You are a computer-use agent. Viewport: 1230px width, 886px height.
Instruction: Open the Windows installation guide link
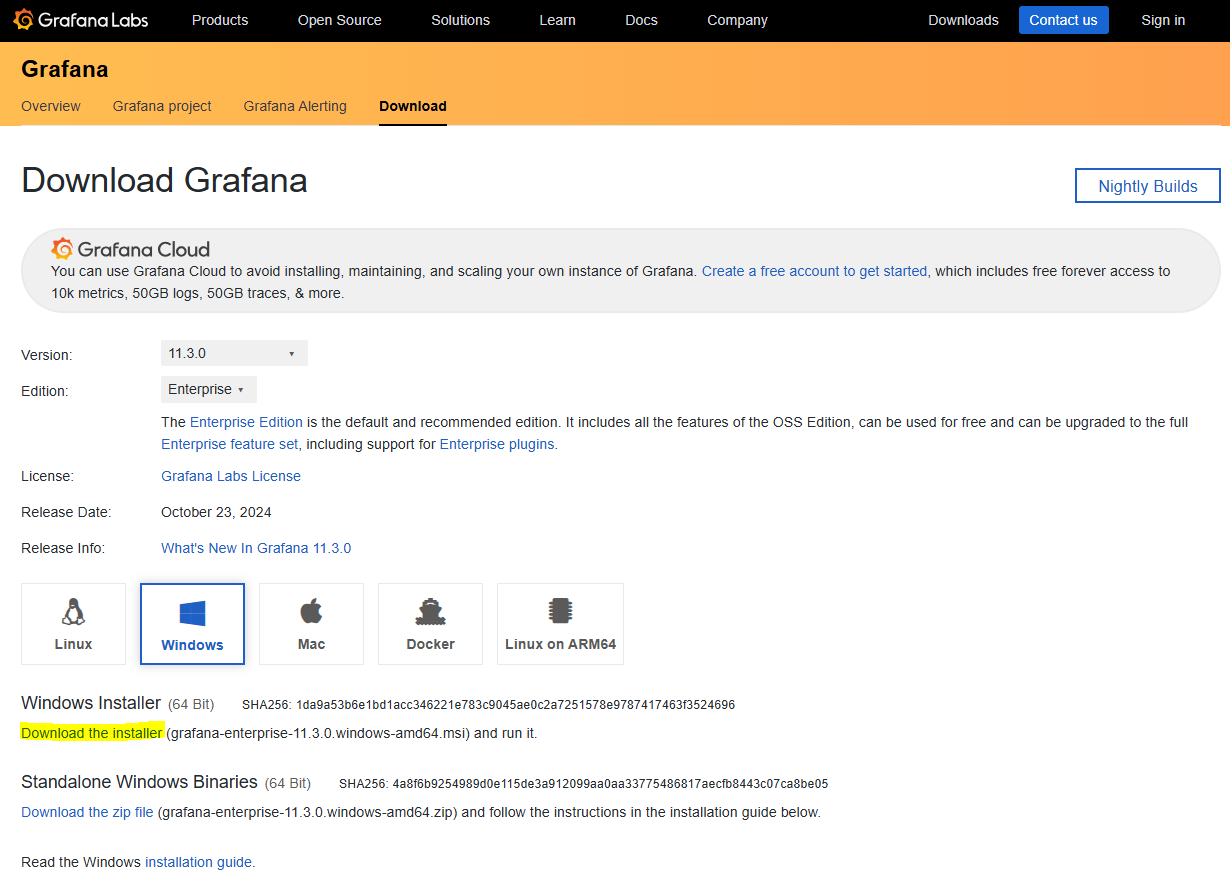(198, 862)
